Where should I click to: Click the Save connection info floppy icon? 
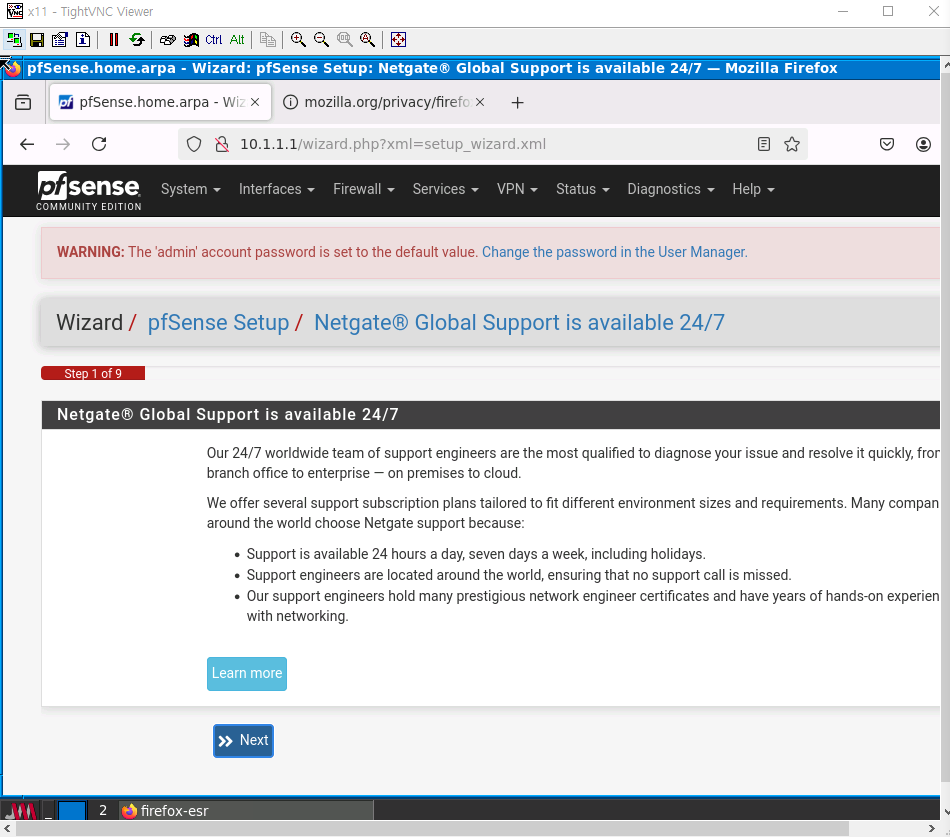37,40
